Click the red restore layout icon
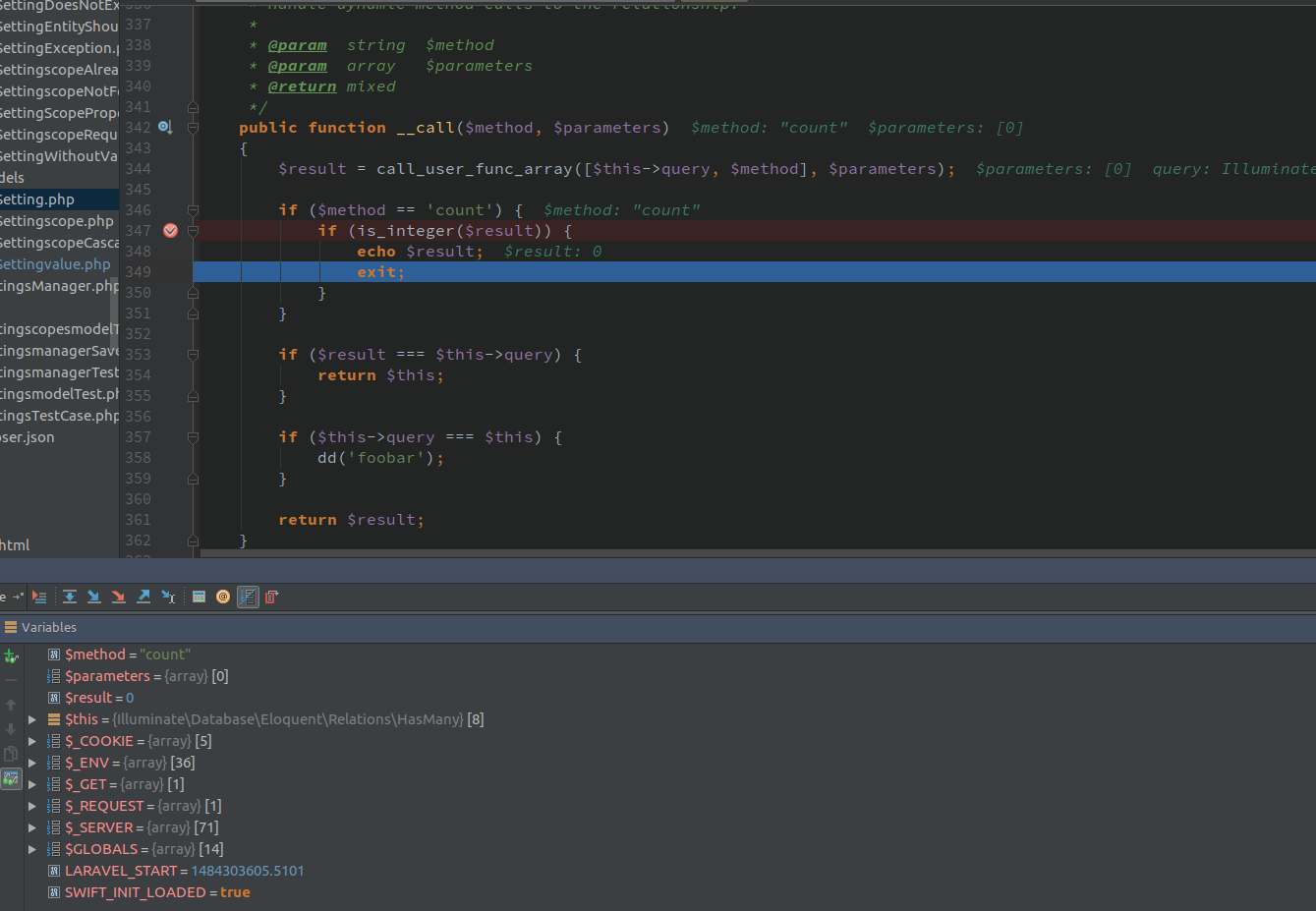This screenshot has height=911, width=1316. click(x=272, y=597)
